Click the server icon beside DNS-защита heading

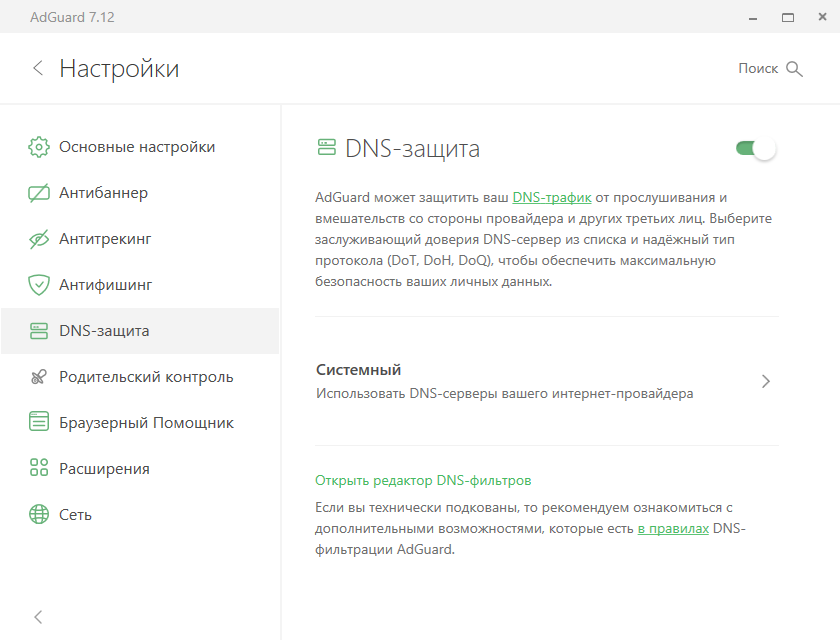(x=326, y=147)
